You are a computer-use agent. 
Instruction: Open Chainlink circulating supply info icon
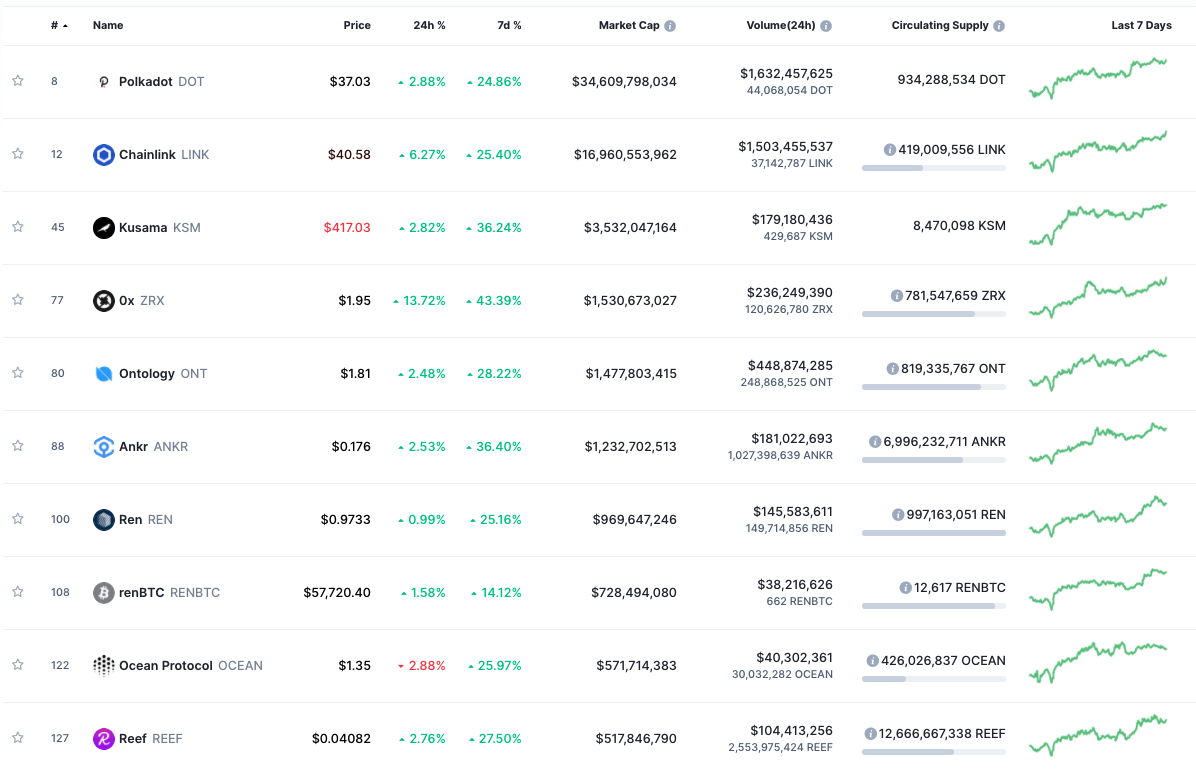pyautogui.click(x=889, y=150)
